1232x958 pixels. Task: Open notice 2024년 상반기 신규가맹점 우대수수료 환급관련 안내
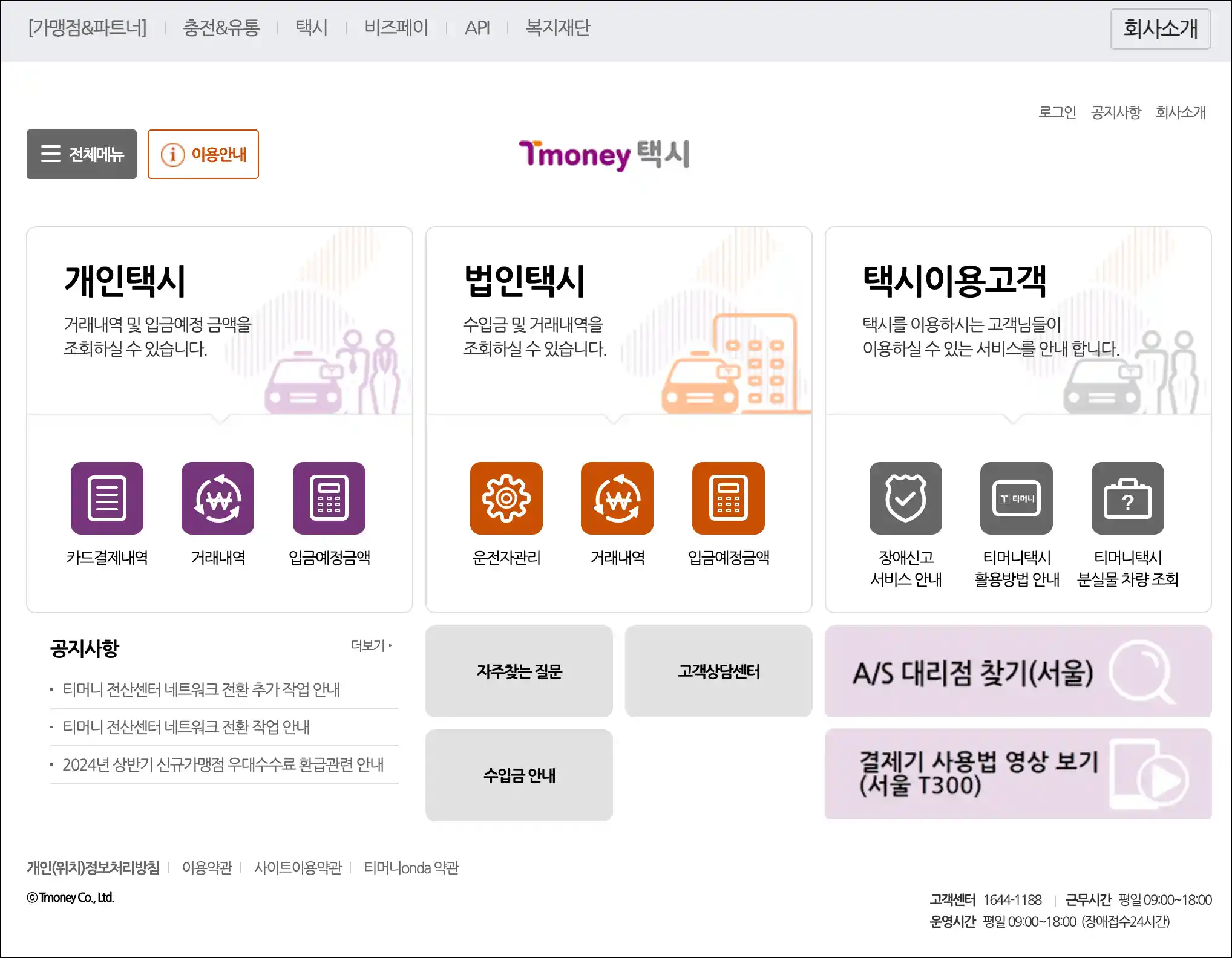pyautogui.click(x=223, y=764)
